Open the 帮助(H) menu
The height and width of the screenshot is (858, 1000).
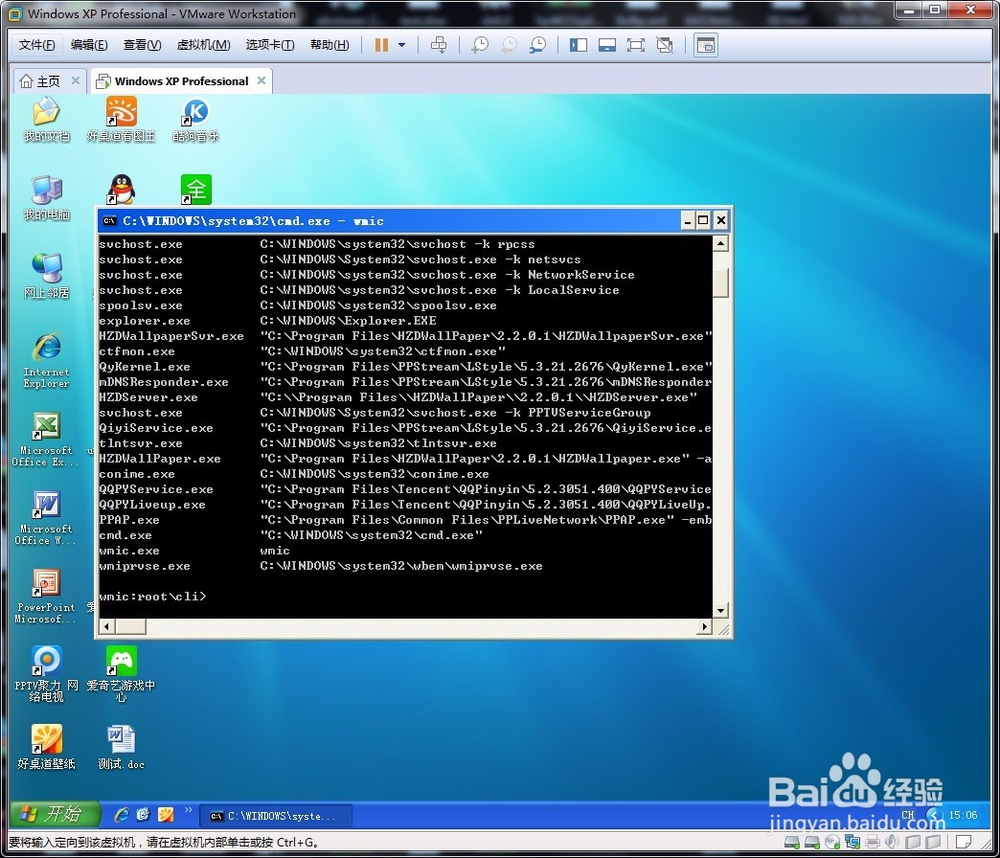(329, 45)
